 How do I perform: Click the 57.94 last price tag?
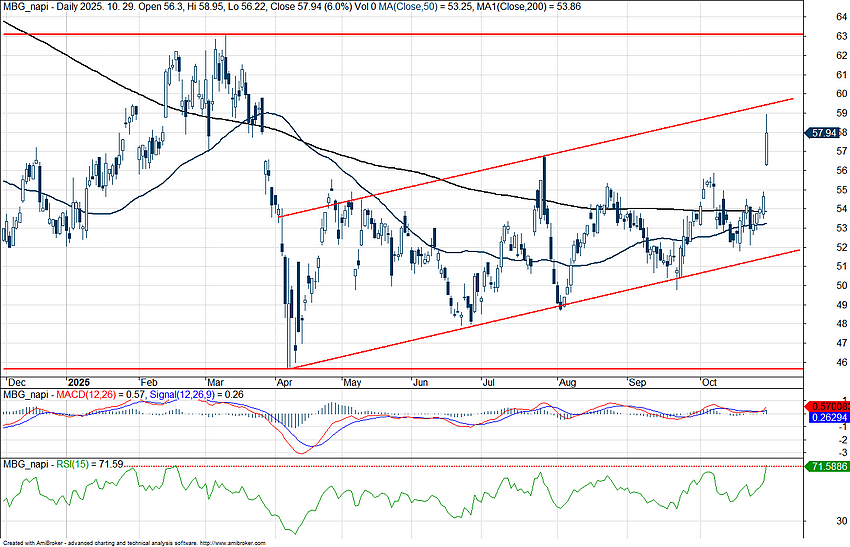(x=827, y=131)
